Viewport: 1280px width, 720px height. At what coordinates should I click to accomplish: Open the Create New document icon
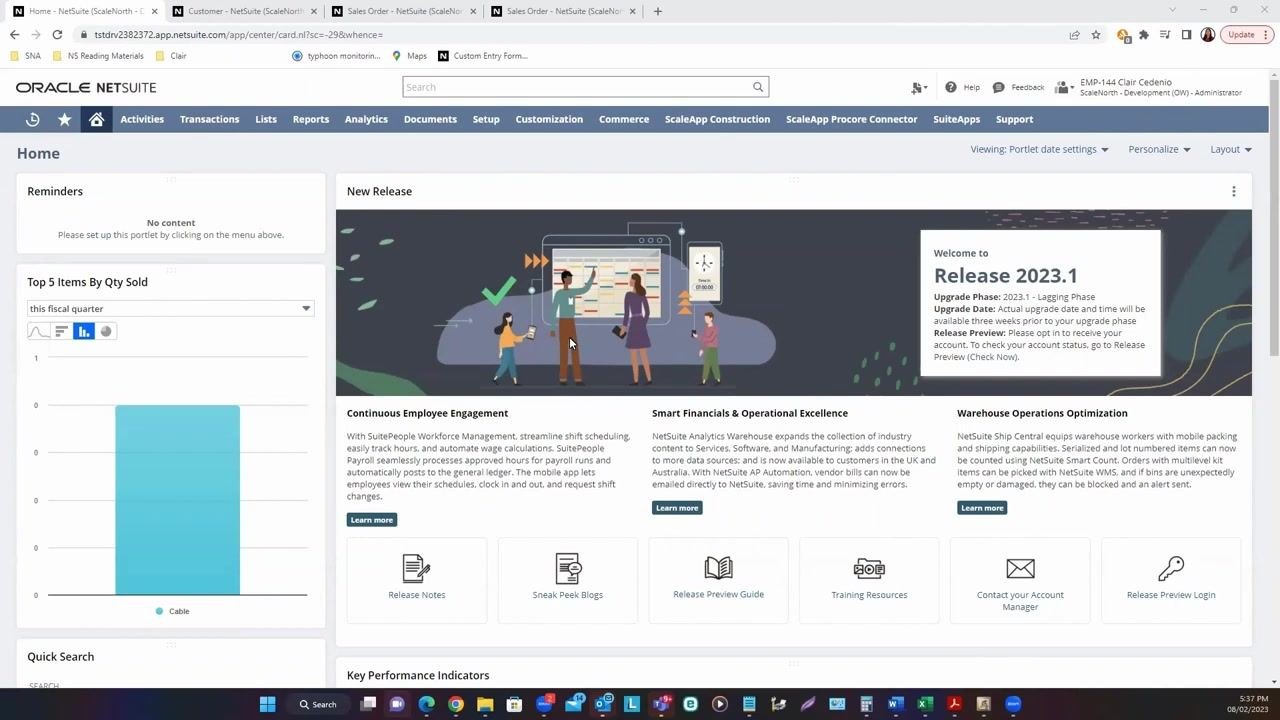pyautogui.click(x=918, y=88)
